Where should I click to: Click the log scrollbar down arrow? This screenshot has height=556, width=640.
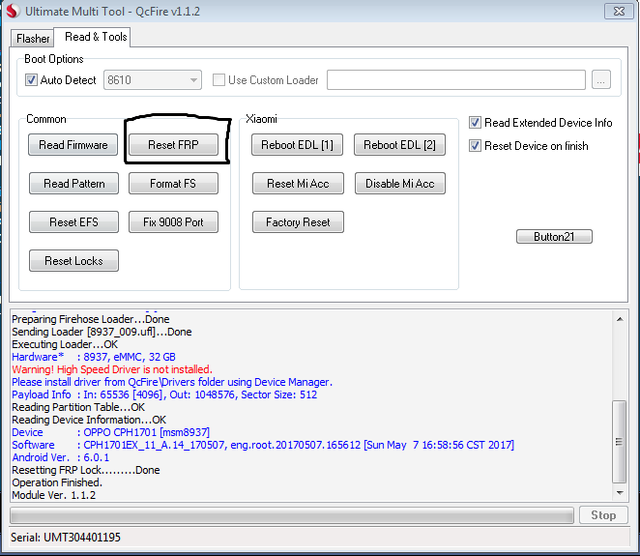click(x=620, y=493)
